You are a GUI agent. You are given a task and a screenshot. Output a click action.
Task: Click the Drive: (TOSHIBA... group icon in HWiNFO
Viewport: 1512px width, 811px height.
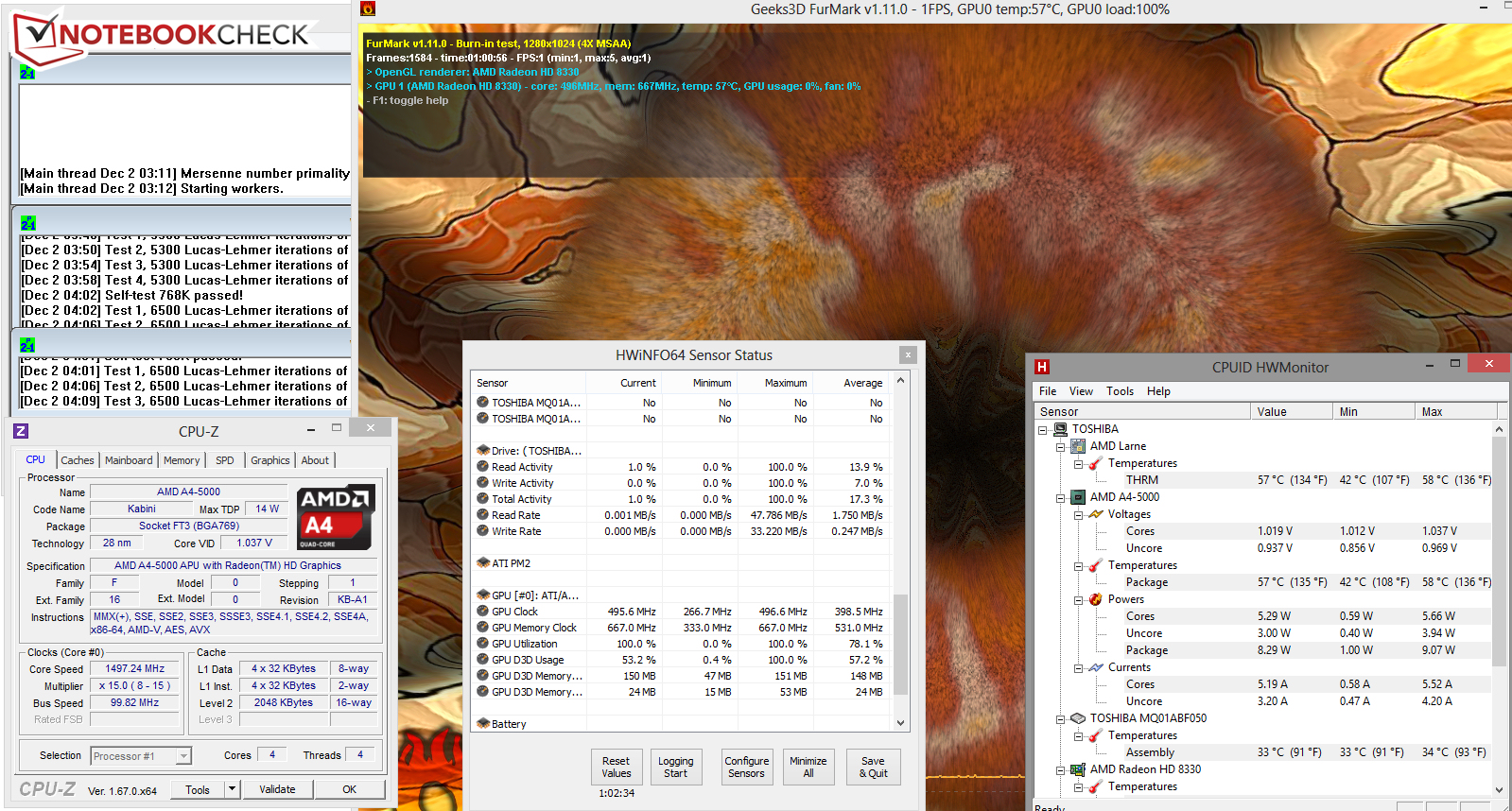[x=483, y=451]
